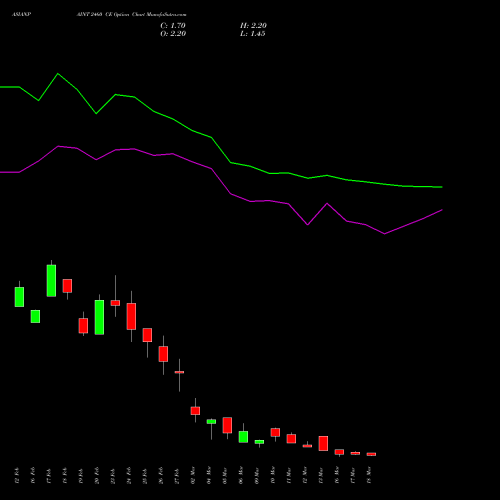
Task: Click the low value L: 1.45
Action: (x=253, y=33)
